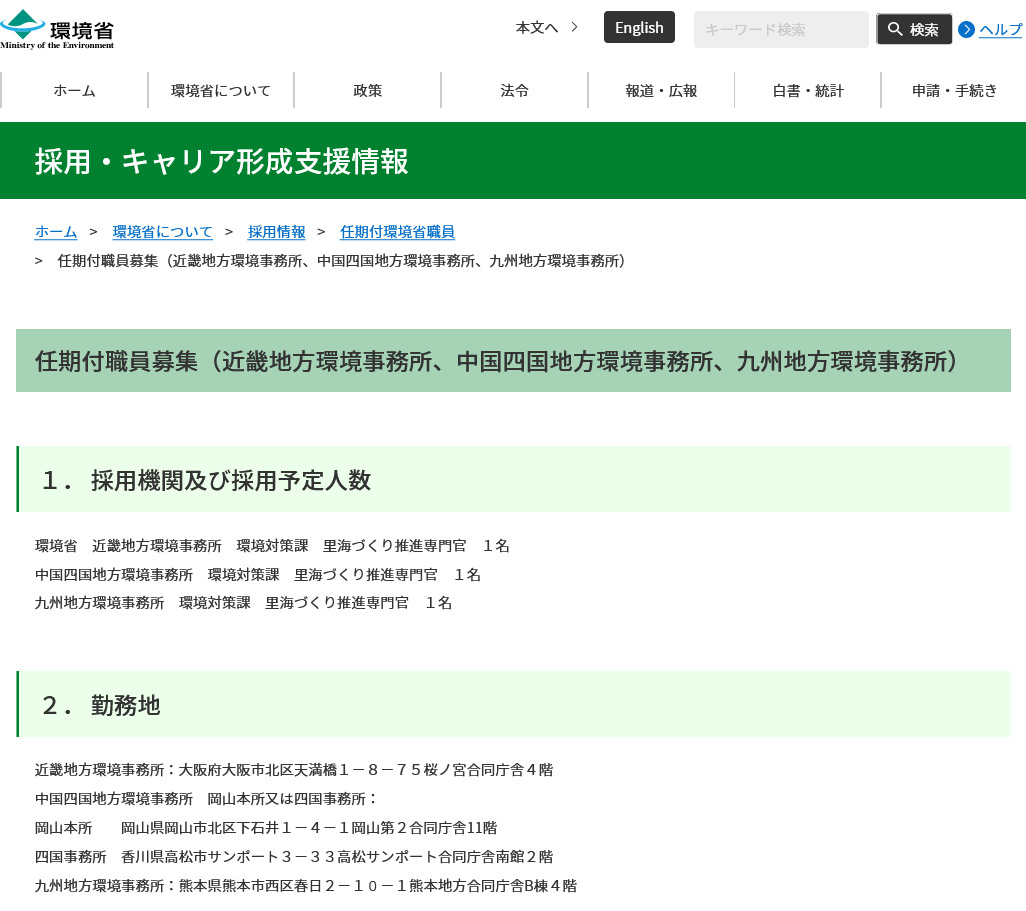The height and width of the screenshot is (911, 1026).
Task: Open the ホーム navigation menu item
Action: pyautogui.click(x=75, y=90)
